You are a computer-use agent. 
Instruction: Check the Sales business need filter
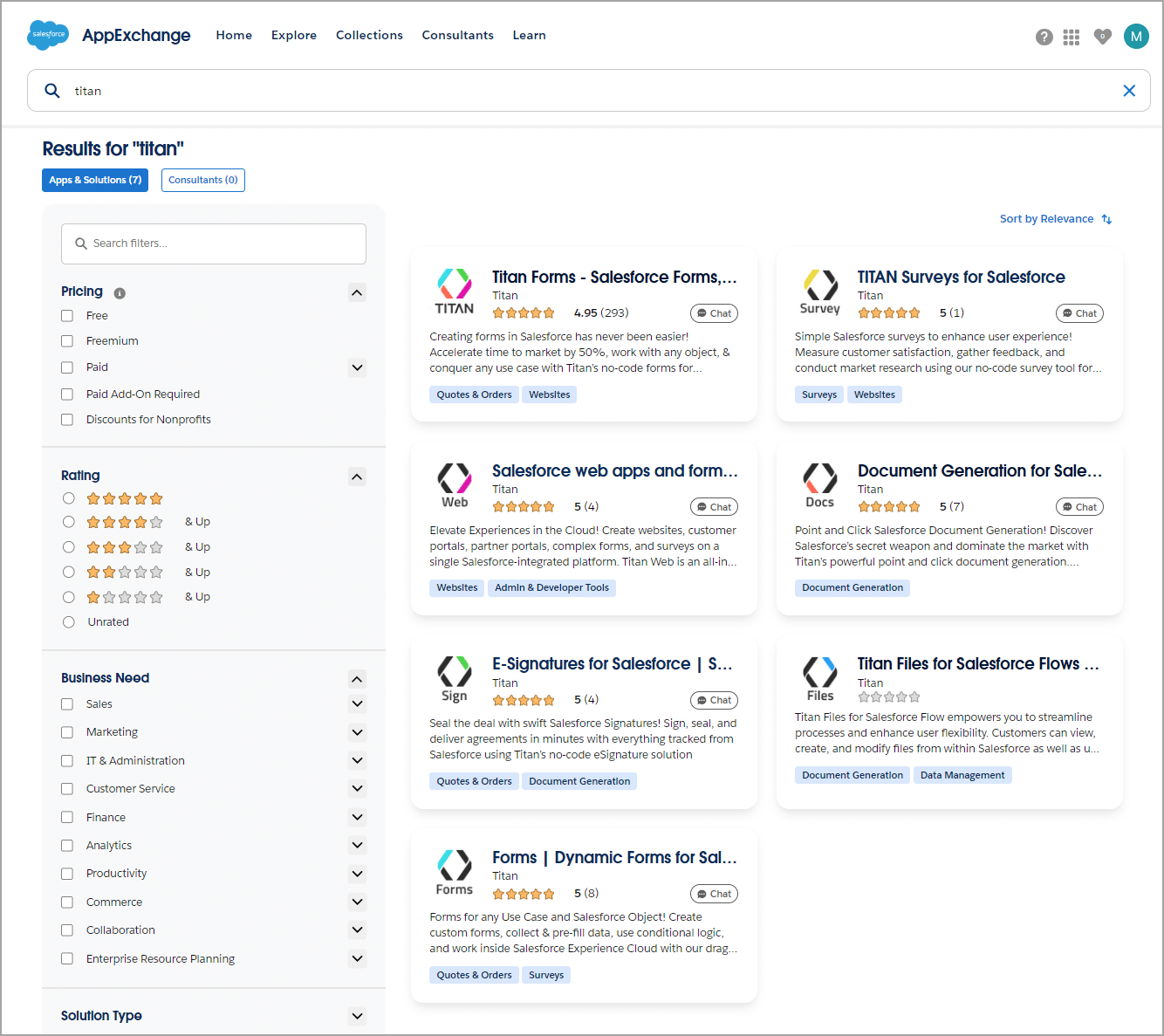[x=66, y=703]
